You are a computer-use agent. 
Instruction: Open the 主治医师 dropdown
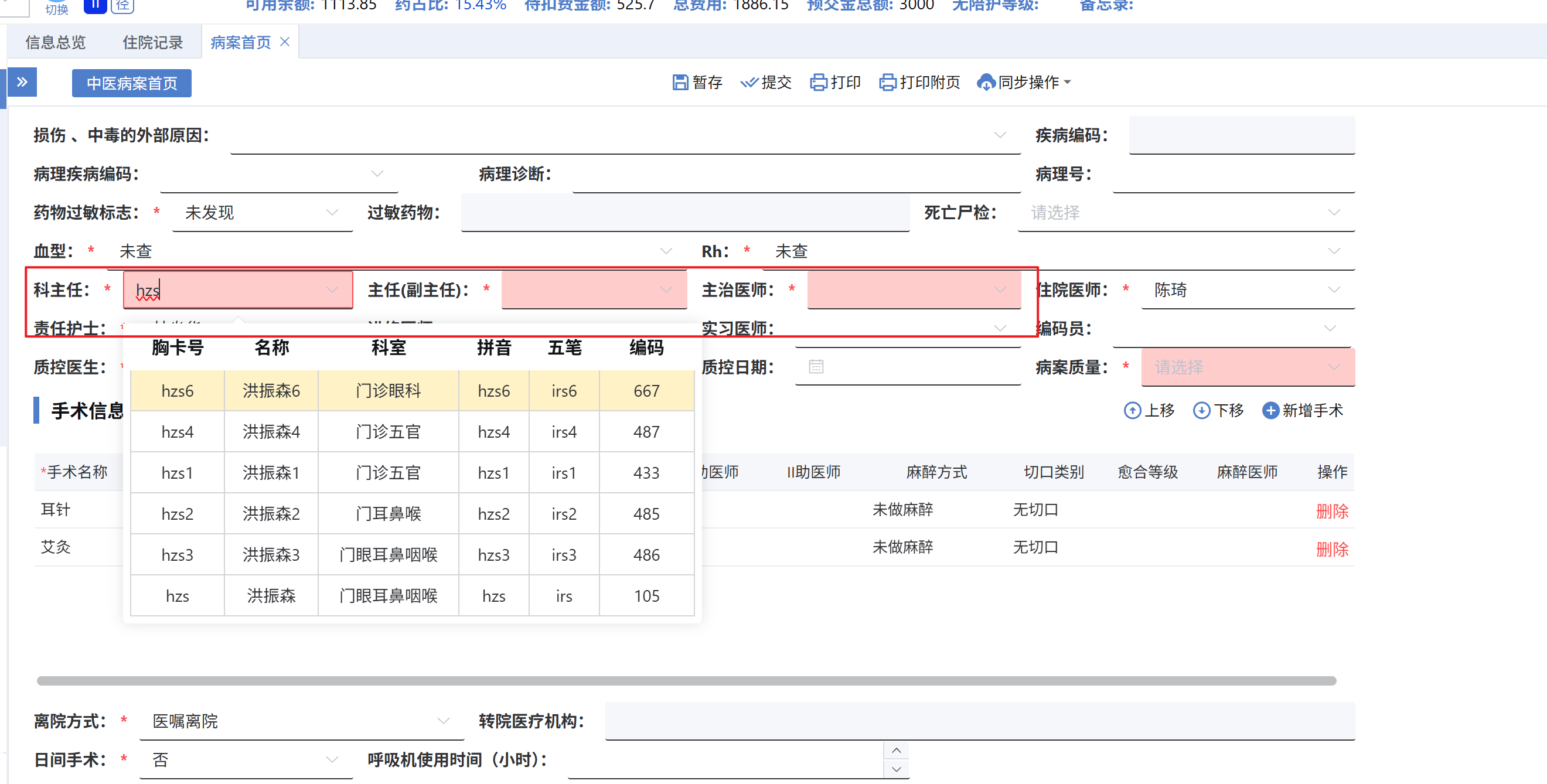click(x=999, y=290)
